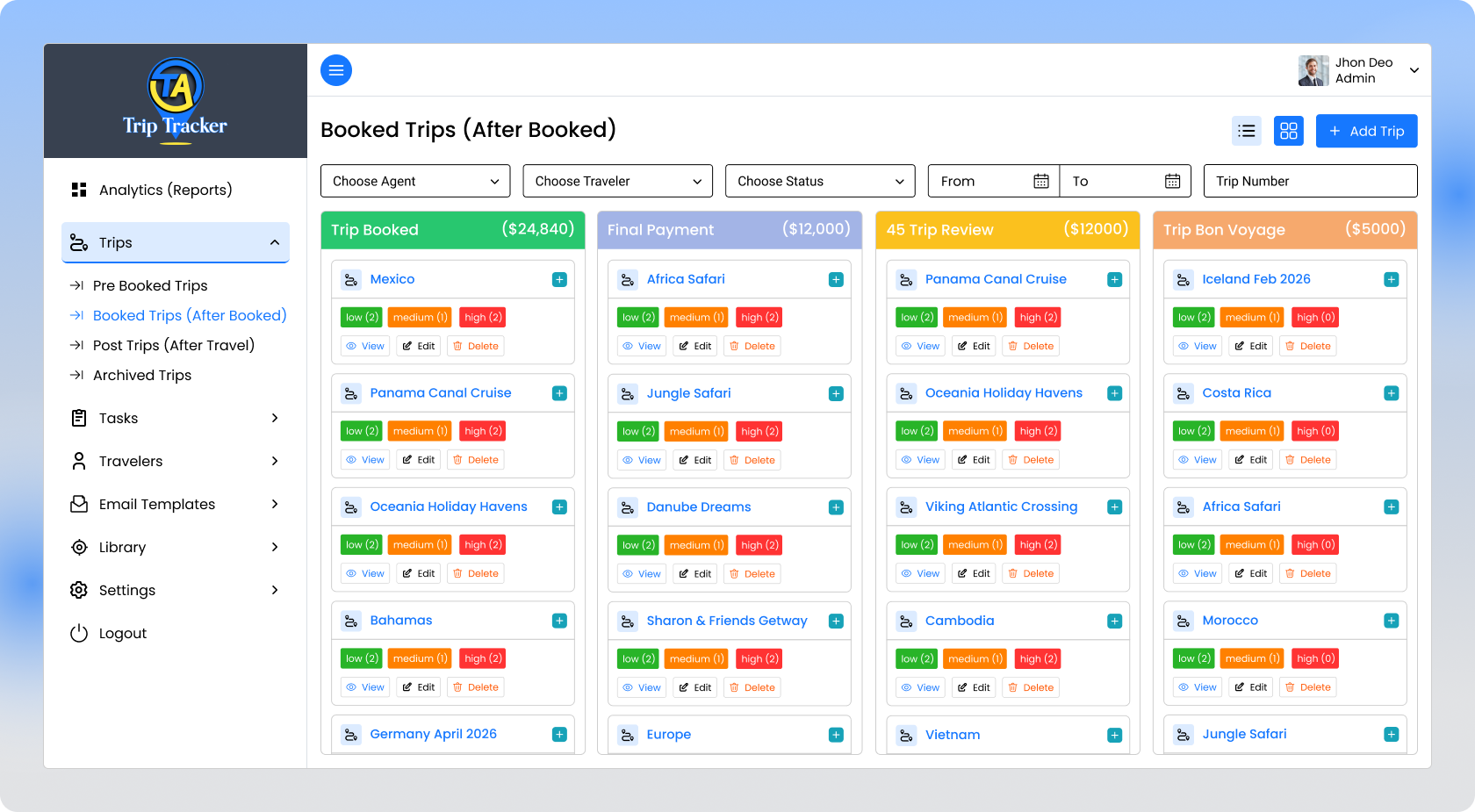This screenshot has width=1475, height=812.
Task: Open the To date calendar icon
Action: [x=1172, y=181]
